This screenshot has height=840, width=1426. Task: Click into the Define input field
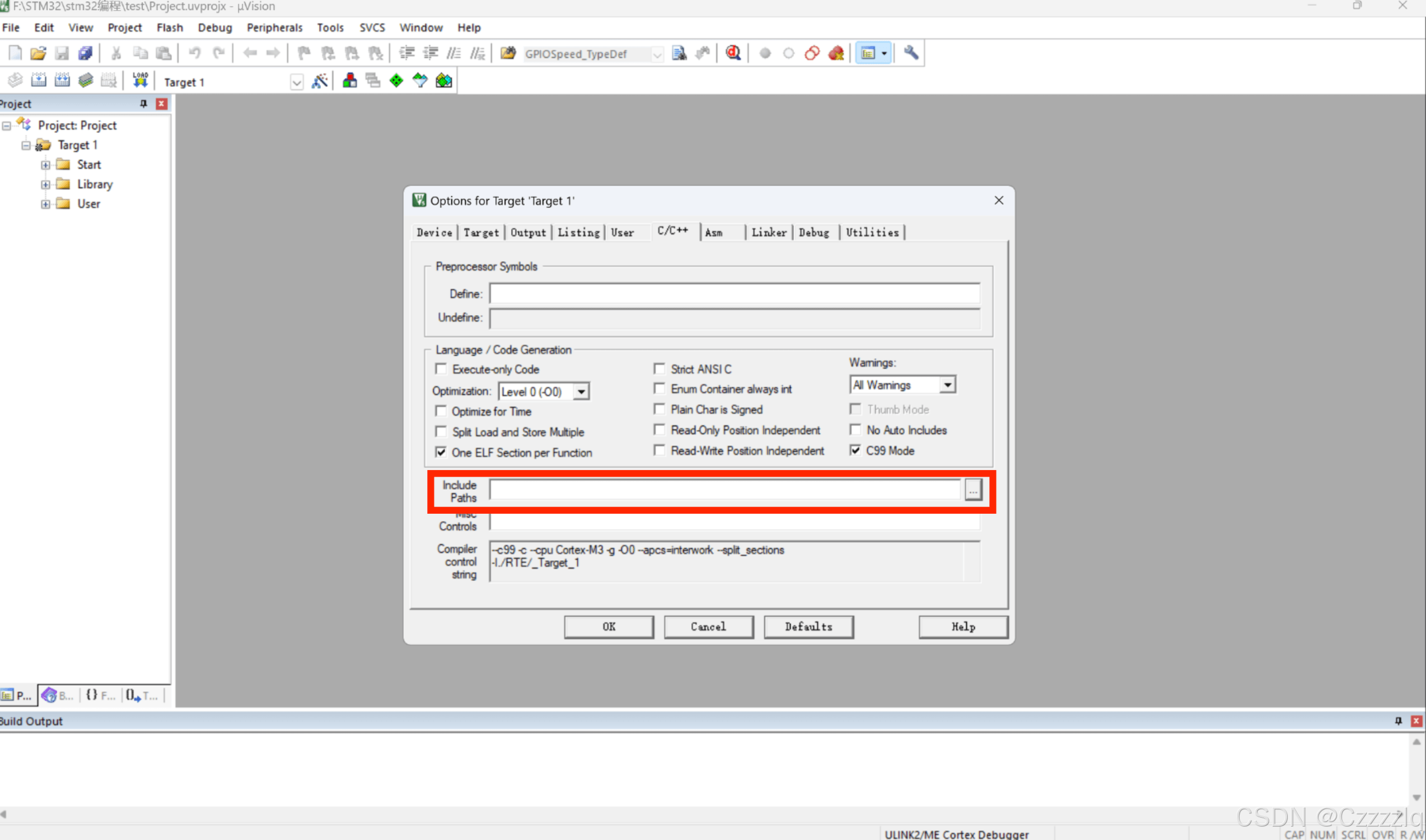[x=734, y=294]
